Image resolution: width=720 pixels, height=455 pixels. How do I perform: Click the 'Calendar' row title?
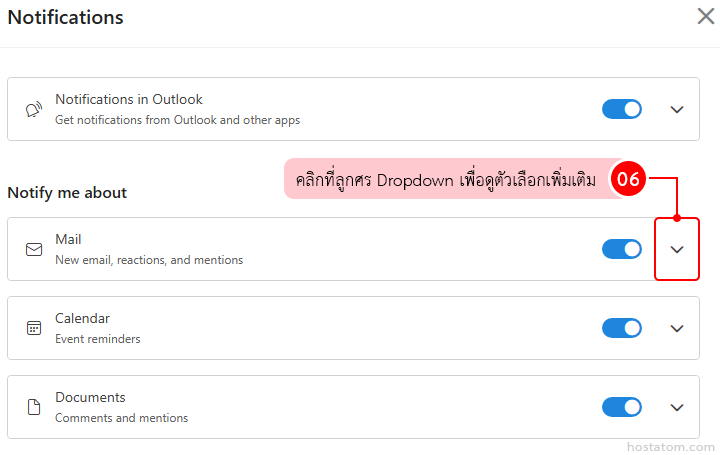tap(82, 318)
